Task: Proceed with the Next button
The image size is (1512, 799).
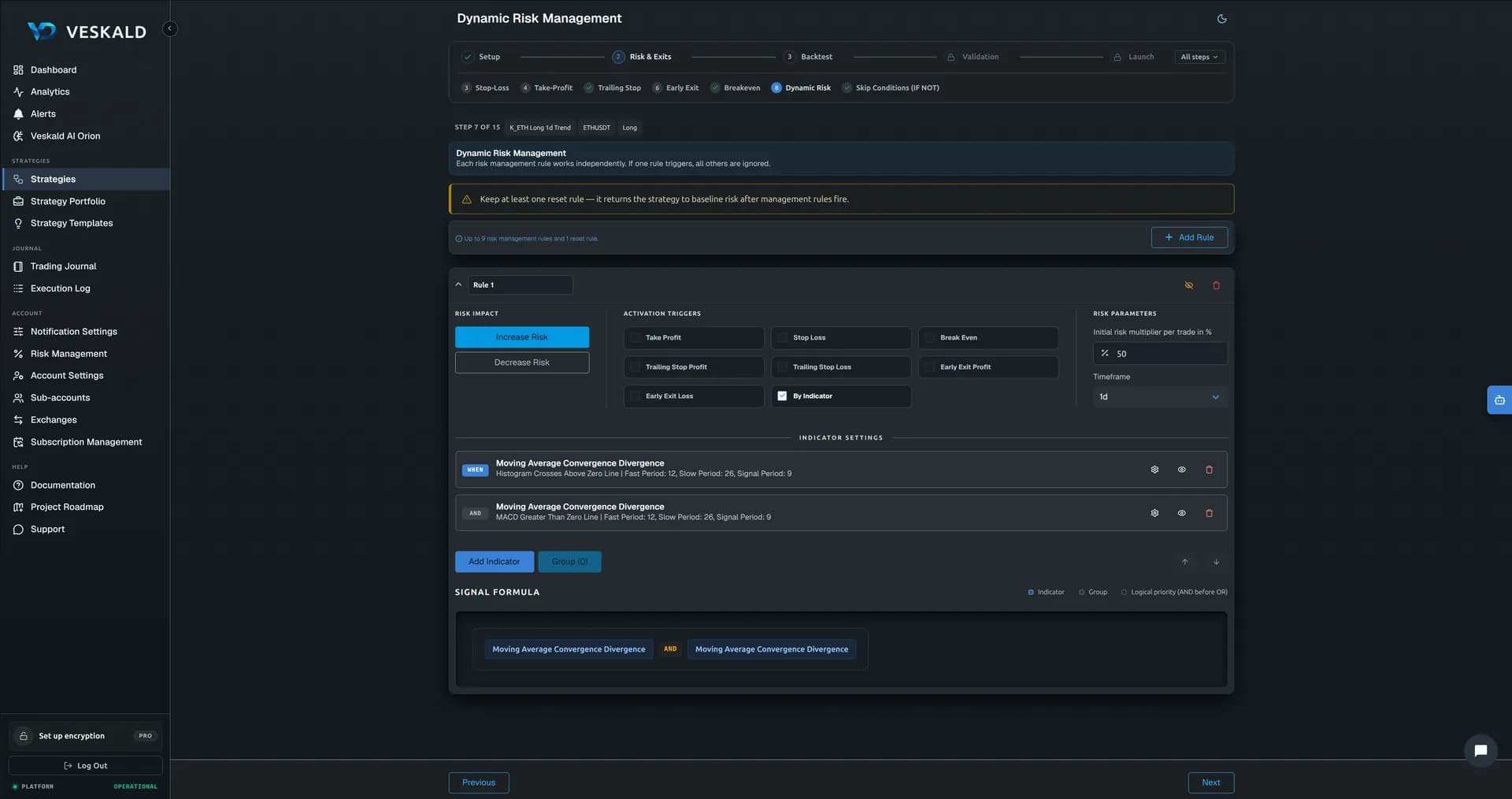Action: 1211,782
